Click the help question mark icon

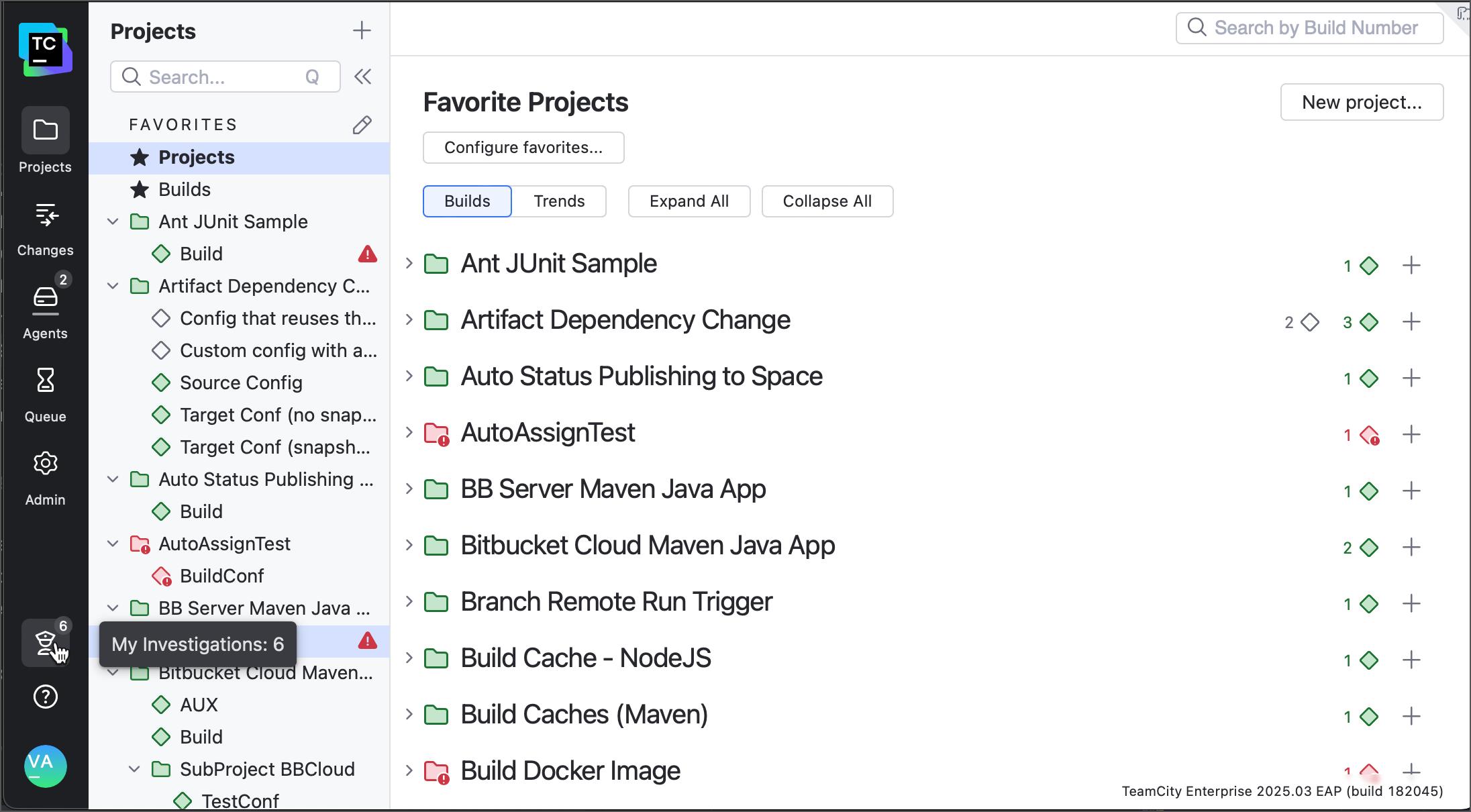coord(45,697)
